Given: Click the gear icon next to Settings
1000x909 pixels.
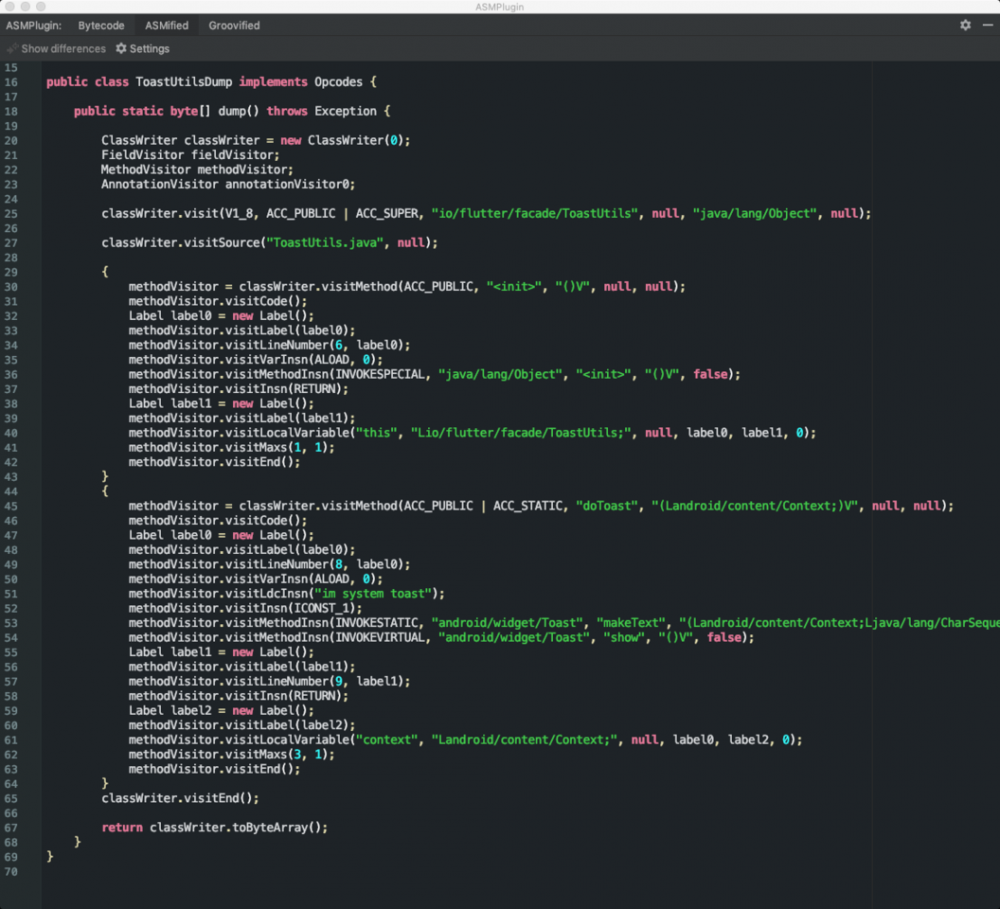Looking at the screenshot, I should click(x=121, y=48).
